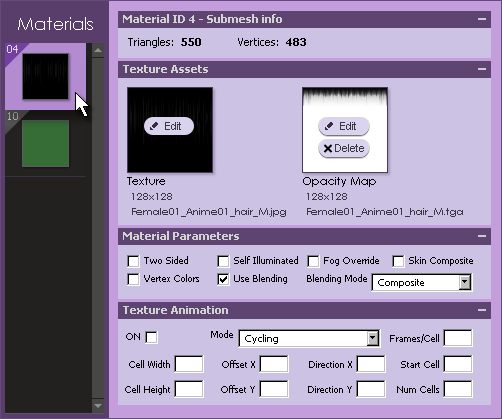The height and width of the screenshot is (419, 502).
Task: Open the Blending Mode Composite dropdown
Action: (422, 283)
